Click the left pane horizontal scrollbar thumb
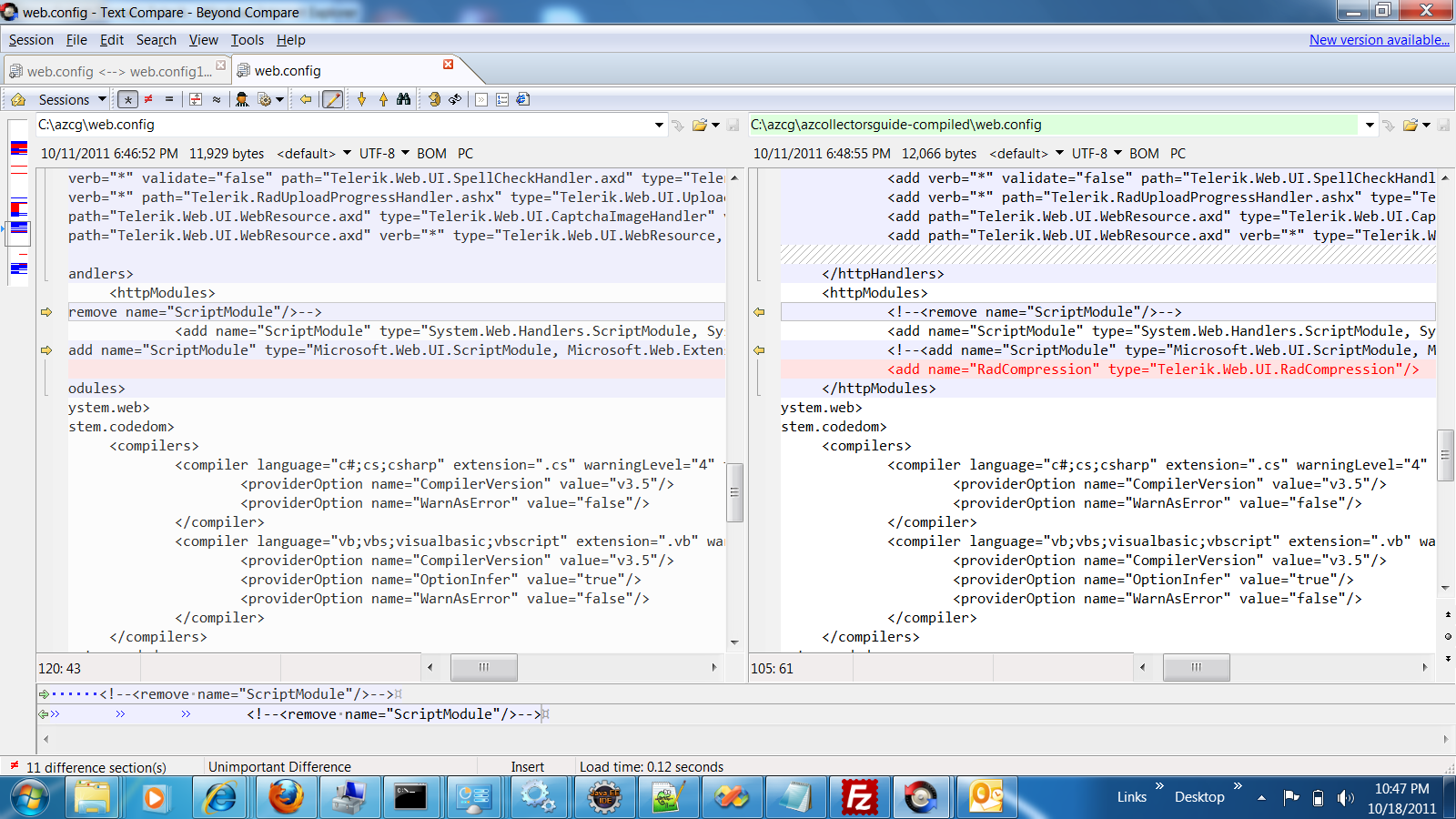Screen dimensions: 1456x819 (x=484, y=668)
